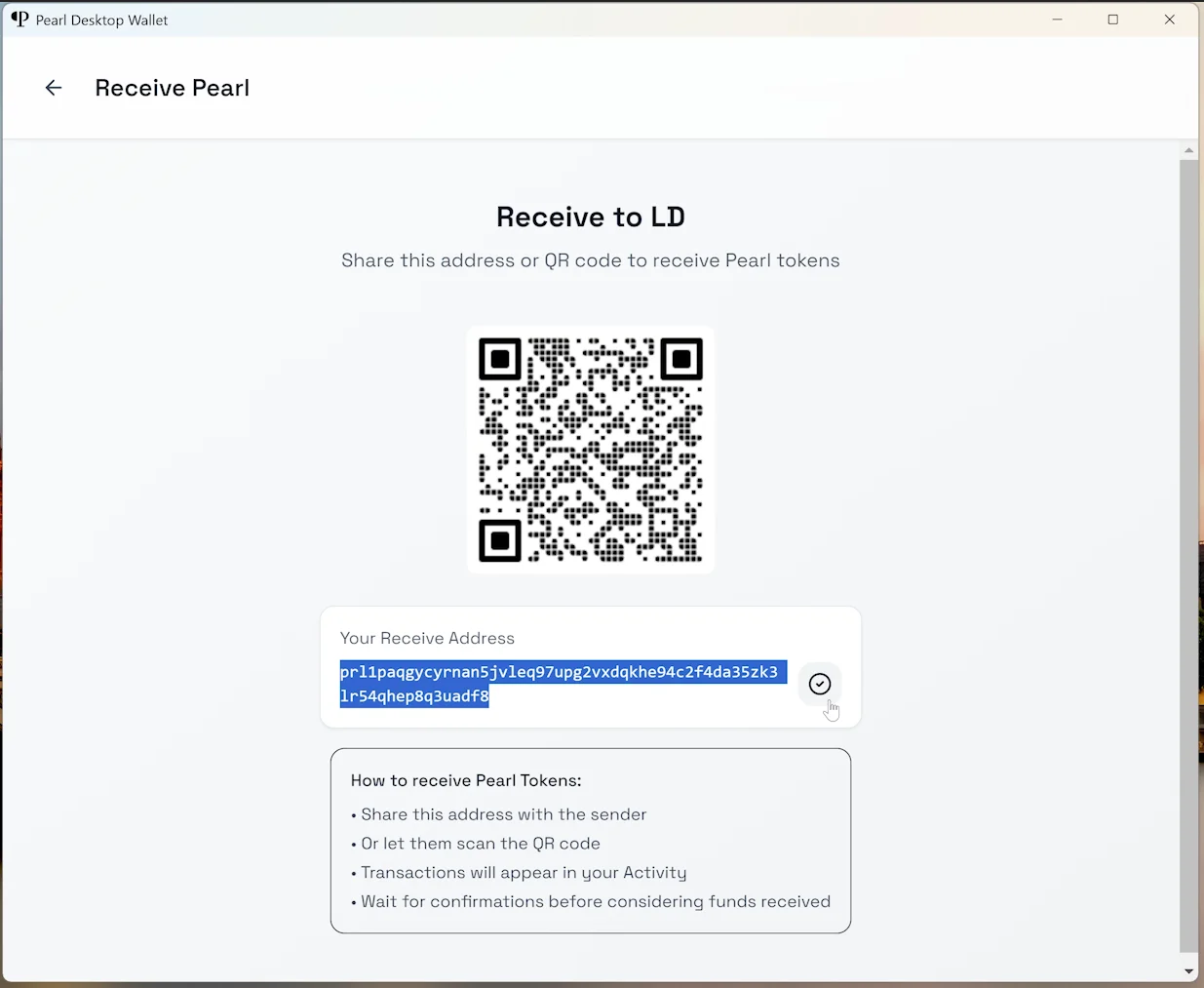
Task: Go back using the left arrow
Action: (x=54, y=88)
